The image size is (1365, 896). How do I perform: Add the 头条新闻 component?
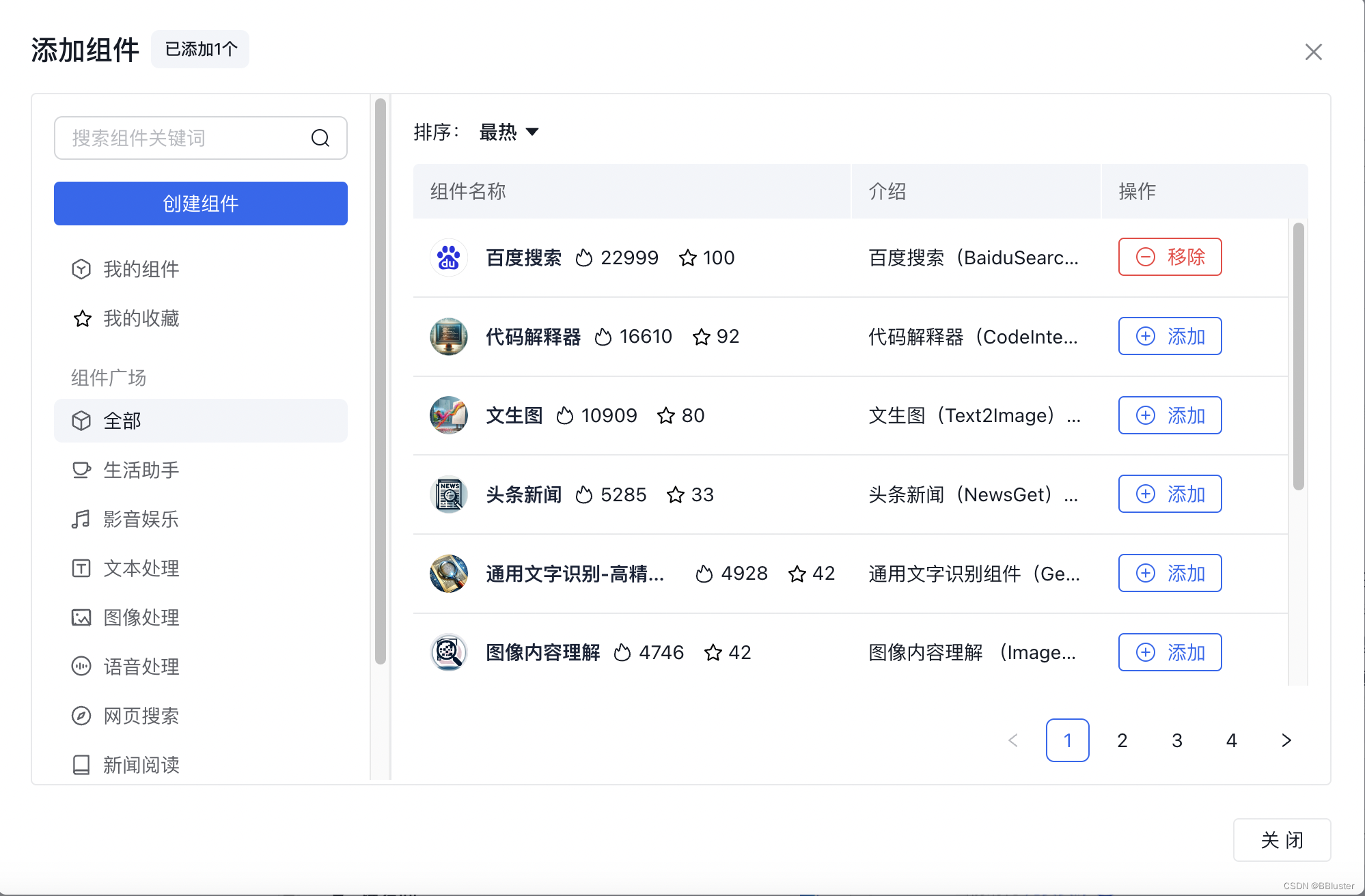click(1170, 494)
